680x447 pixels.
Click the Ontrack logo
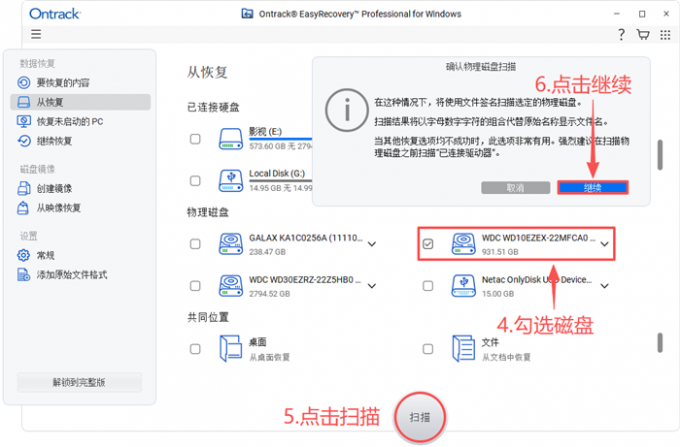pyautogui.click(x=55, y=14)
